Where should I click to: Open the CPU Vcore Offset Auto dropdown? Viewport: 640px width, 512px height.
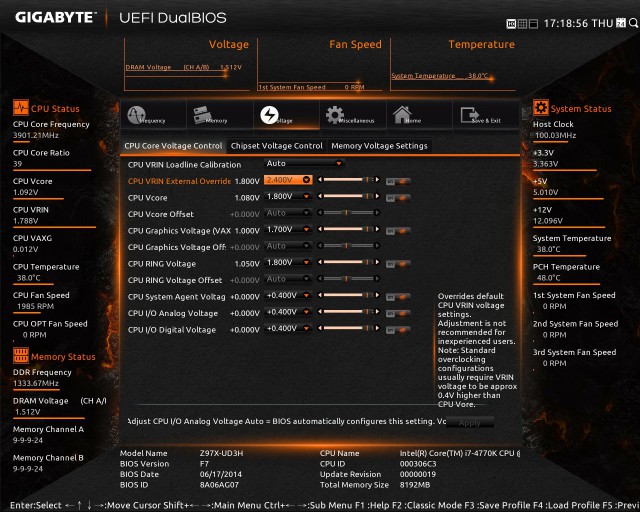288,213
